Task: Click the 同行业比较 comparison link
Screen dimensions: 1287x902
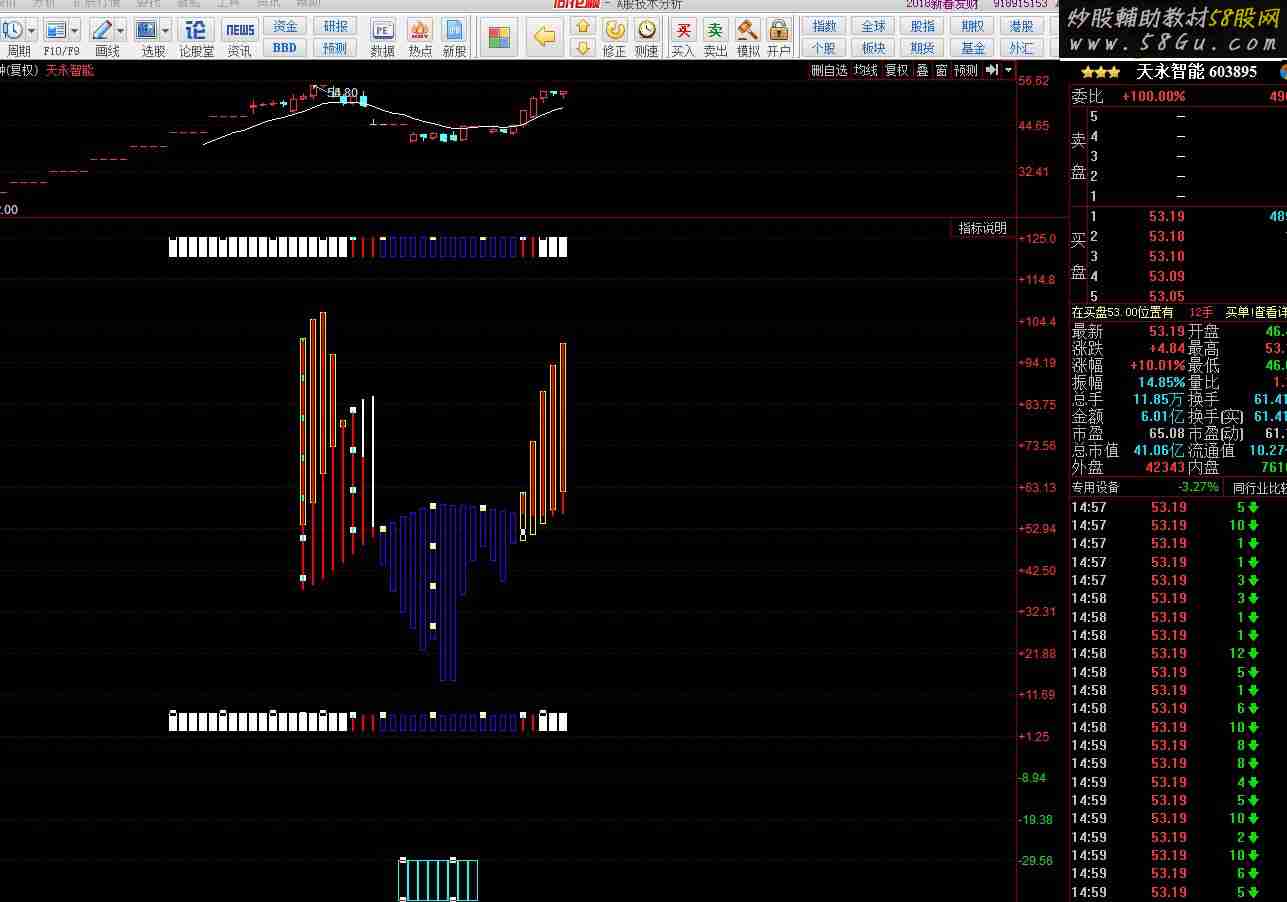Action: tap(1259, 488)
